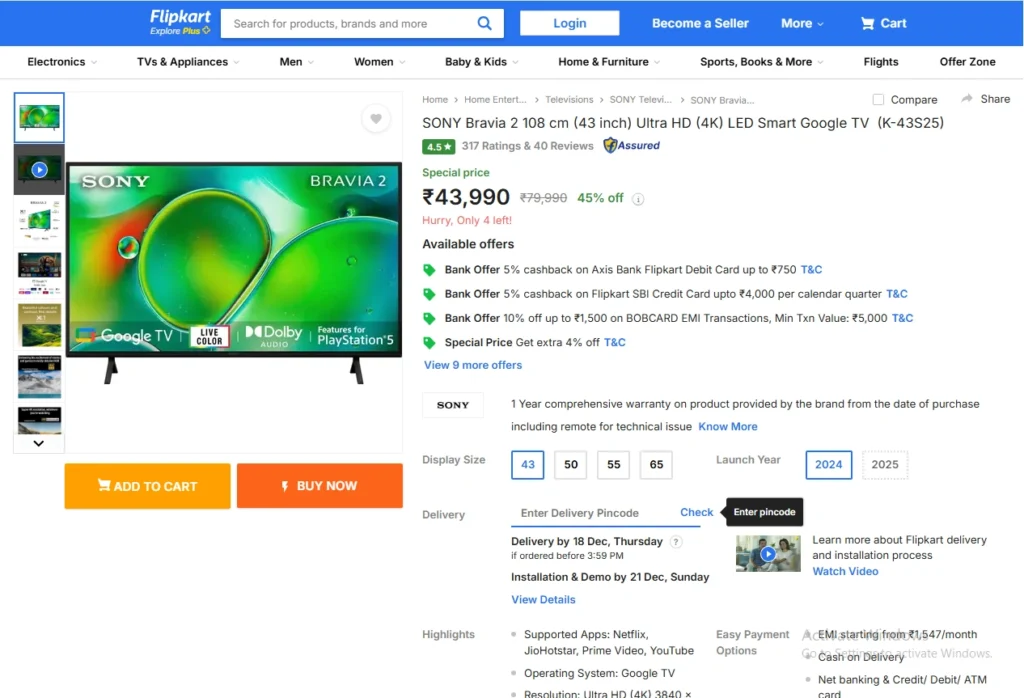Expand TVs & Appliances category menu
Image resolution: width=1024 pixels, height=698 pixels.
[188, 62]
